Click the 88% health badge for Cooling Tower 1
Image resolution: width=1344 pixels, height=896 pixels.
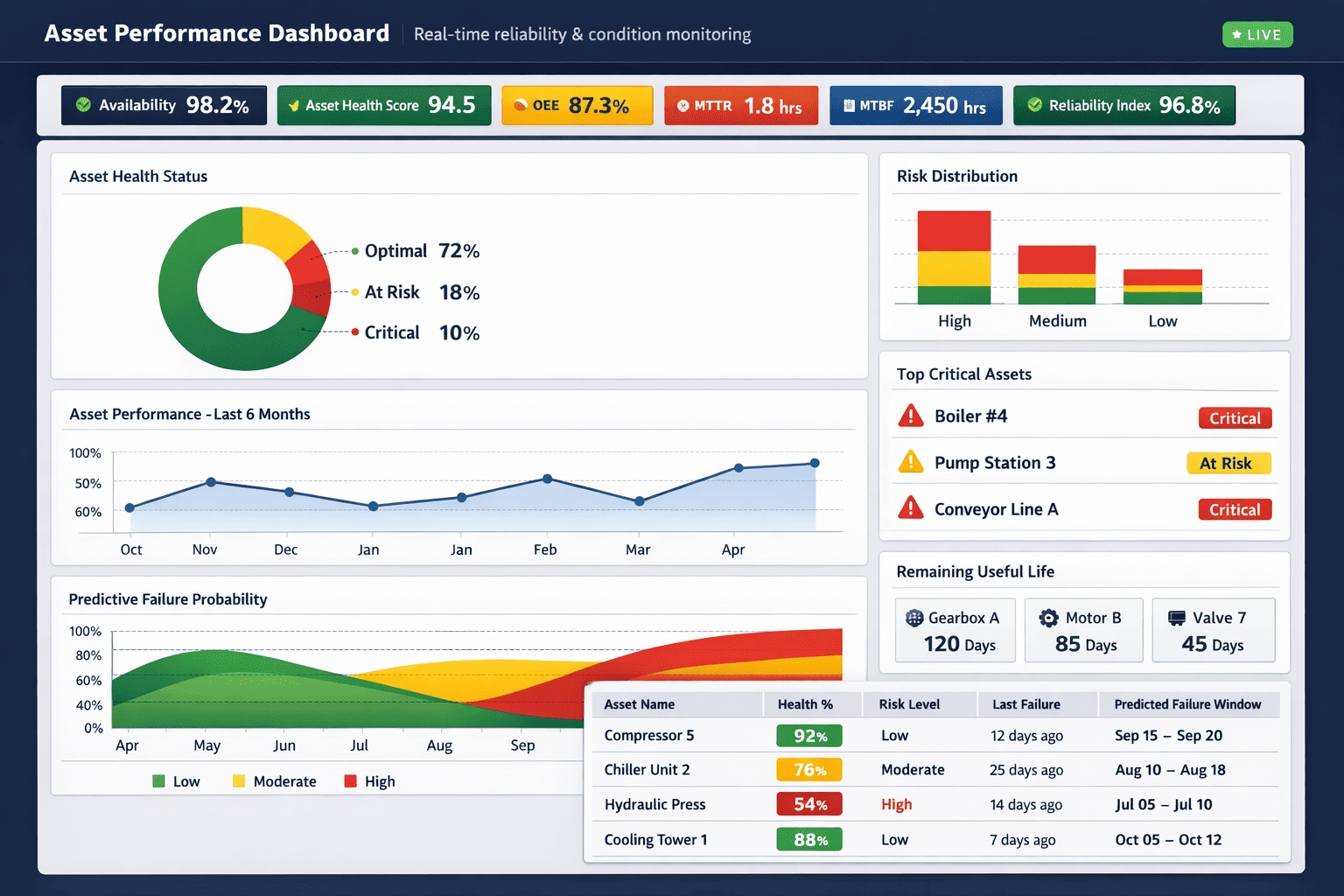tap(809, 840)
